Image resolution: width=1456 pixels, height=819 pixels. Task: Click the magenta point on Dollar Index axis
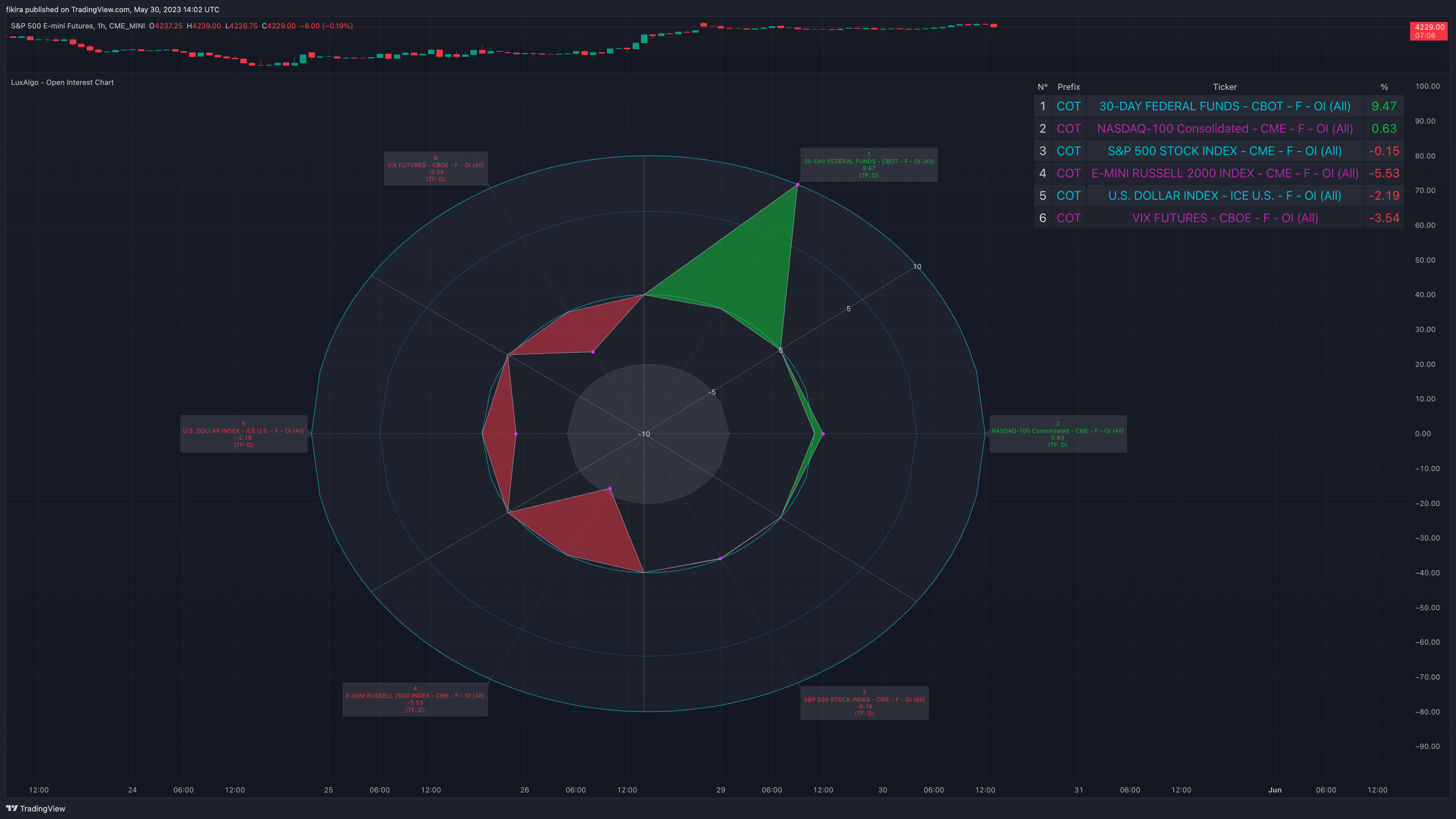[x=516, y=434]
